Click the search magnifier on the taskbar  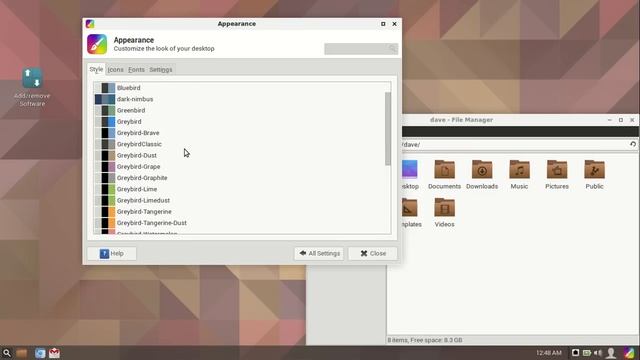(7, 353)
